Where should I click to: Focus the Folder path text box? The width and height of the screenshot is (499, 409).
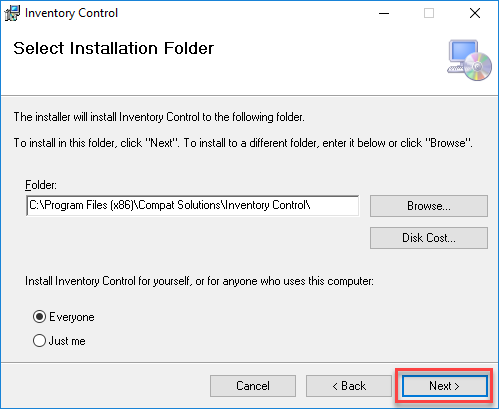(x=193, y=206)
